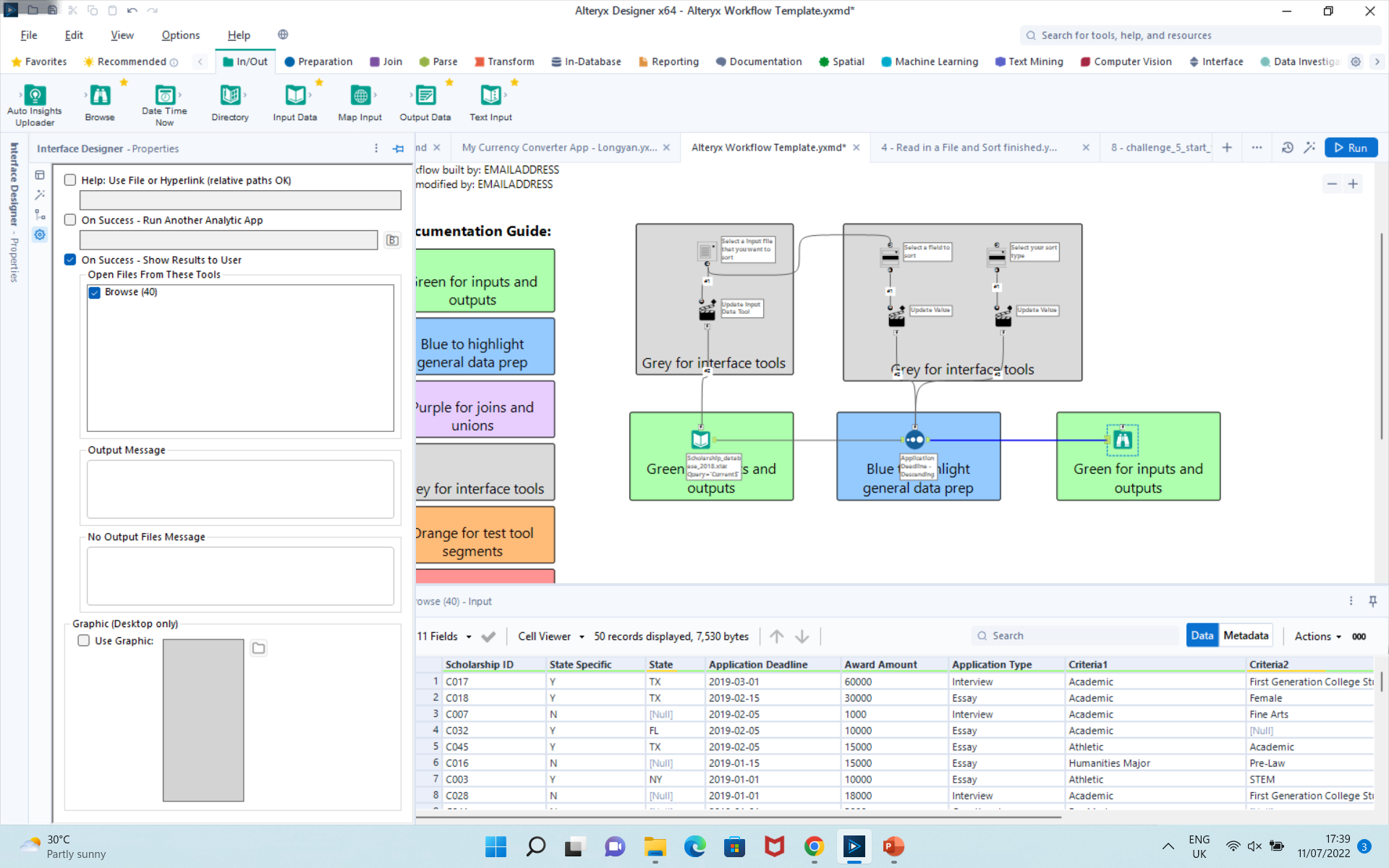Enable On Success - Run Another Analytic App
The height and width of the screenshot is (868, 1389).
[x=70, y=220]
